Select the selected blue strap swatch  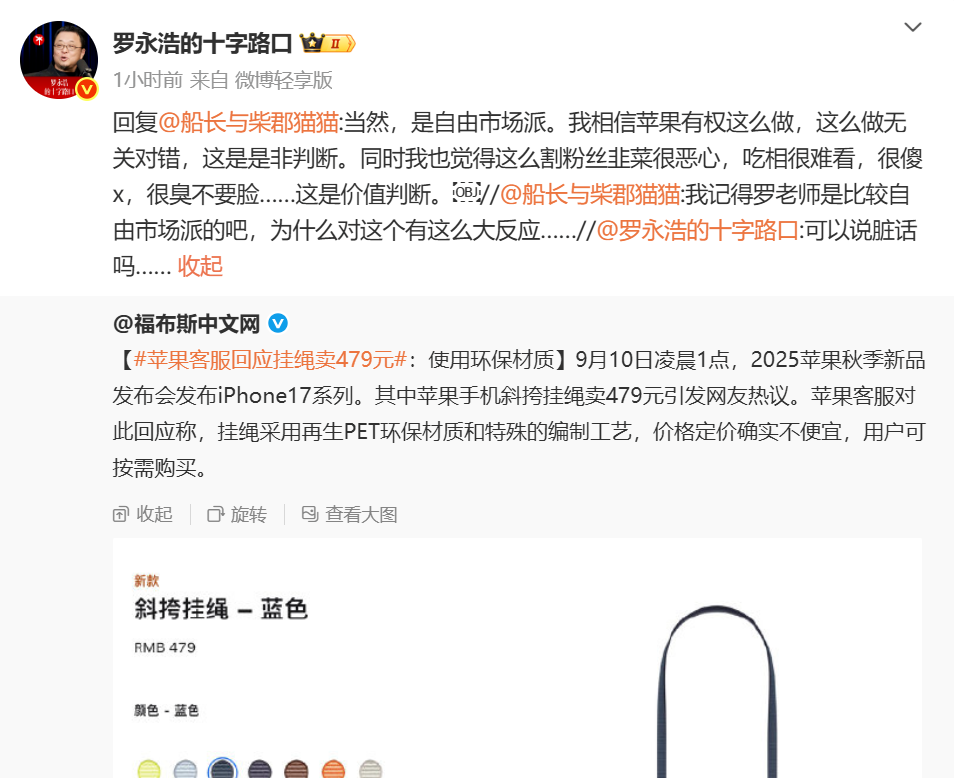click(x=222, y=769)
